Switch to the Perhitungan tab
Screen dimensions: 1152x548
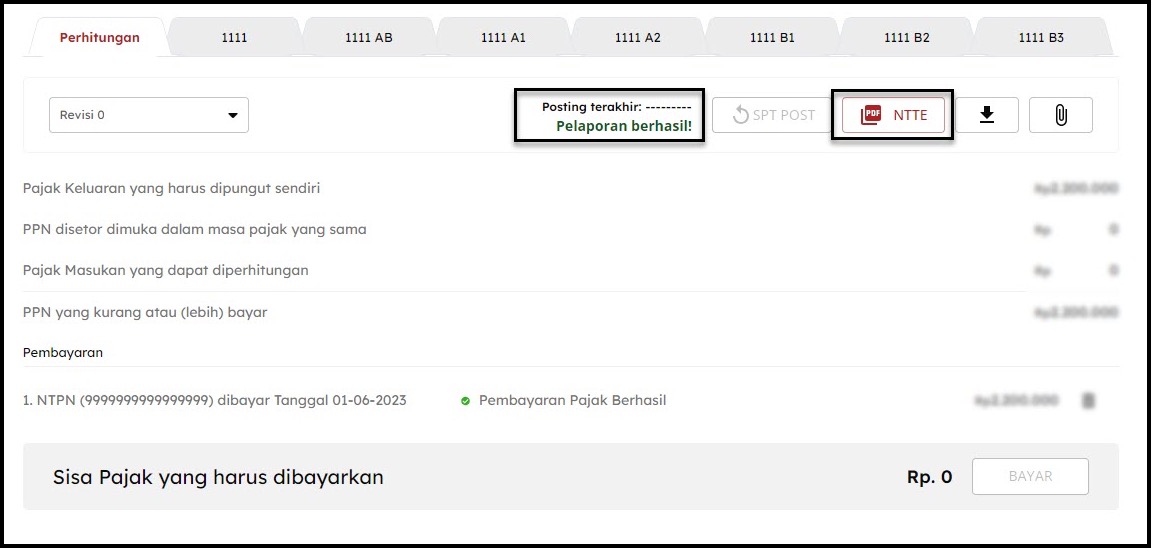100,38
